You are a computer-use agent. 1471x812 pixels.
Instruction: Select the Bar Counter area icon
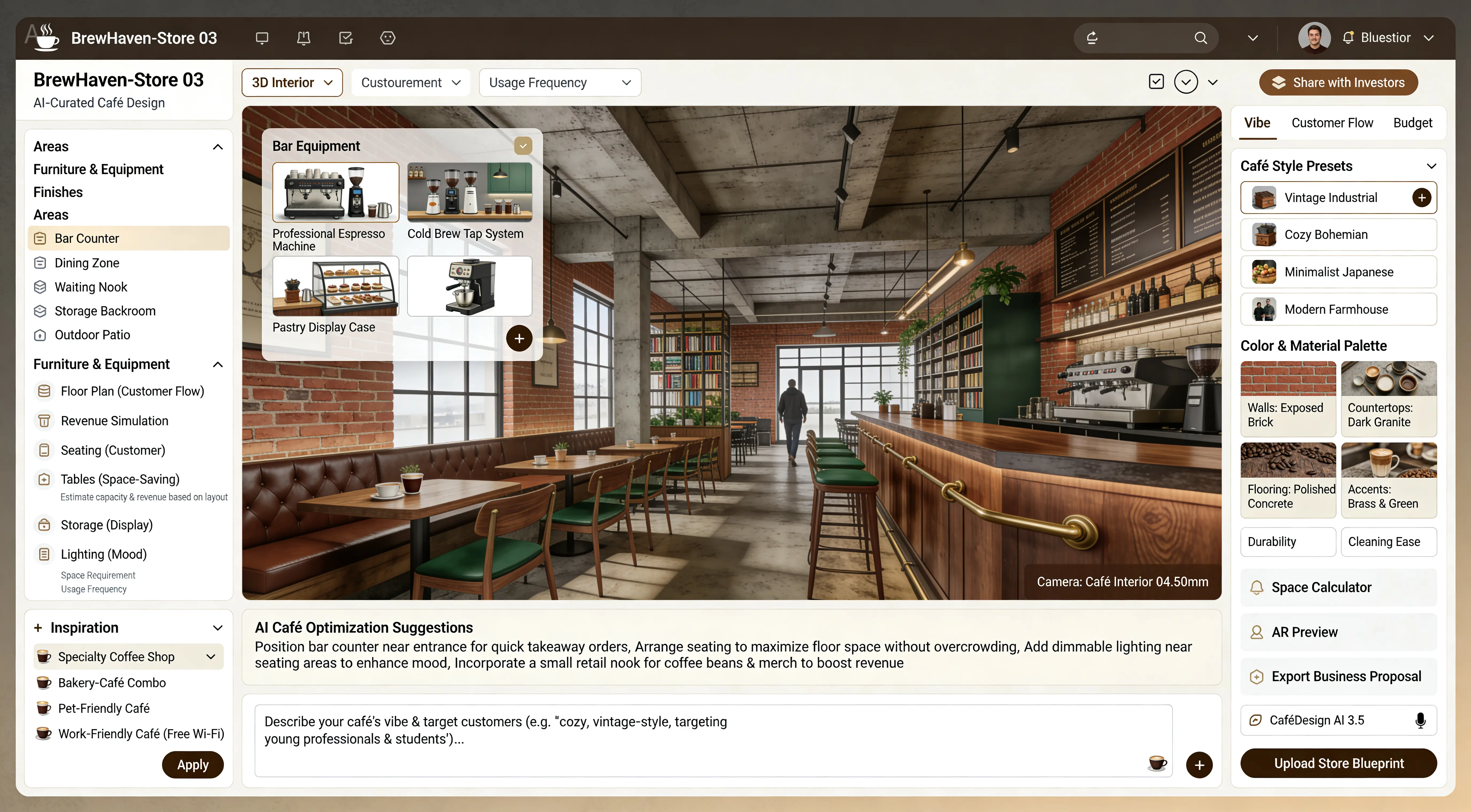pyautogui.click(x=40, y=238)
